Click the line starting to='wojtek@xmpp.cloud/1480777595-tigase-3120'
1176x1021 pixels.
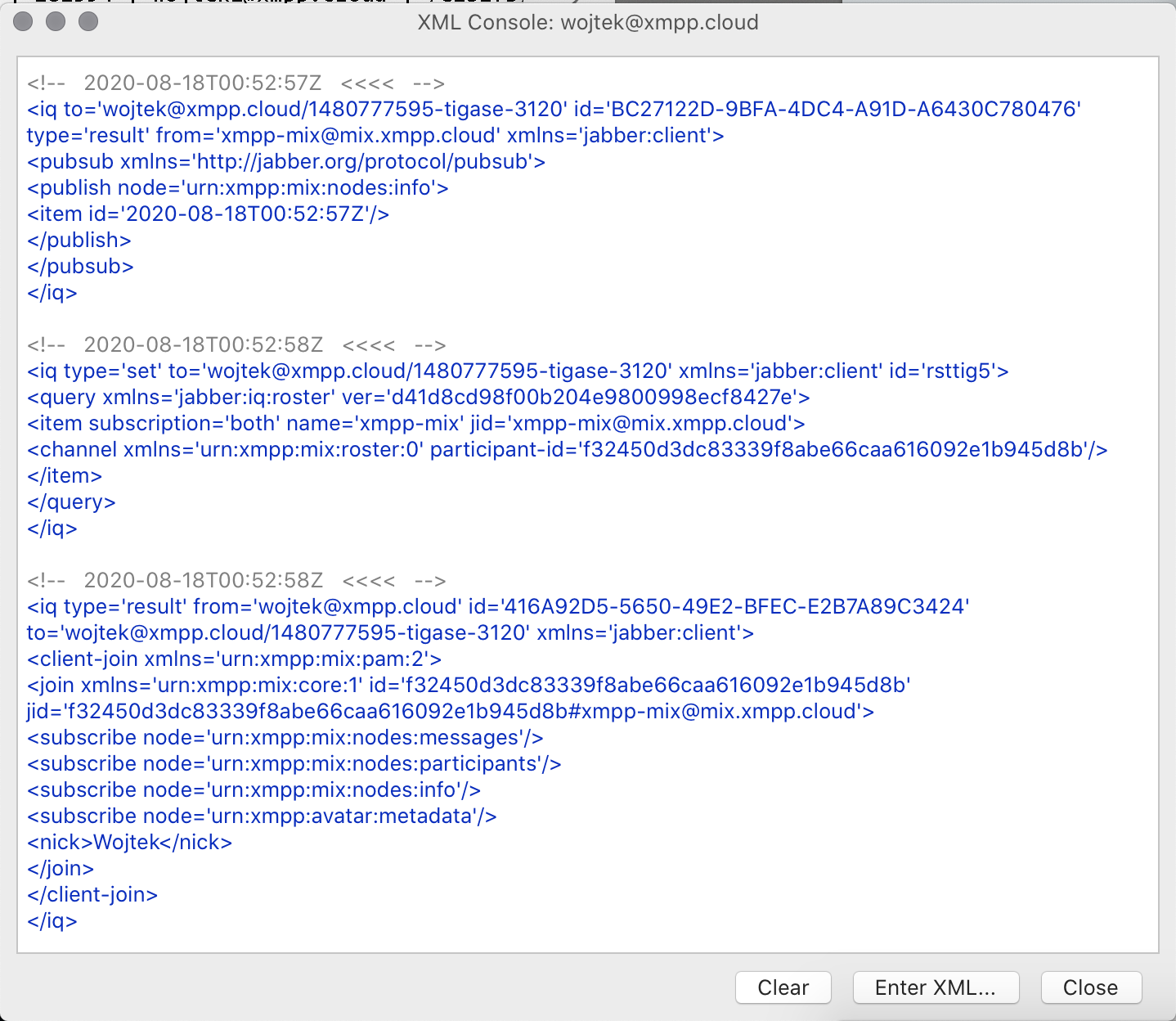pos(390,633)
